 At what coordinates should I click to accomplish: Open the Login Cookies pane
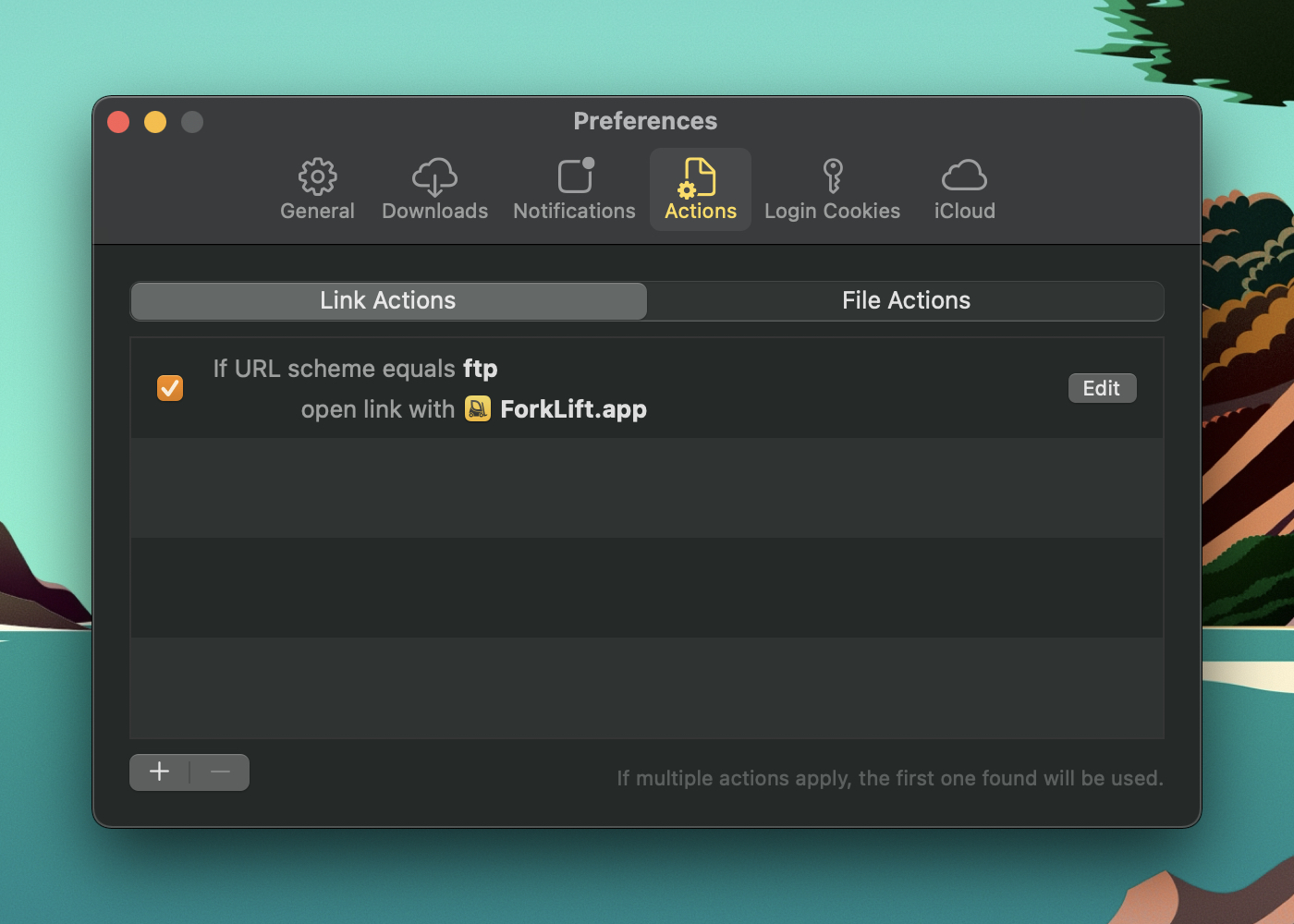[x=832, y=190]
